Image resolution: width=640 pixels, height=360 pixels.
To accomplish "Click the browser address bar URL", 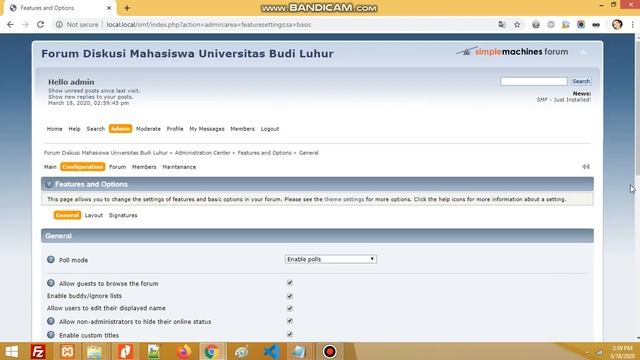I will pyautogui.click(x=209, y=24).
